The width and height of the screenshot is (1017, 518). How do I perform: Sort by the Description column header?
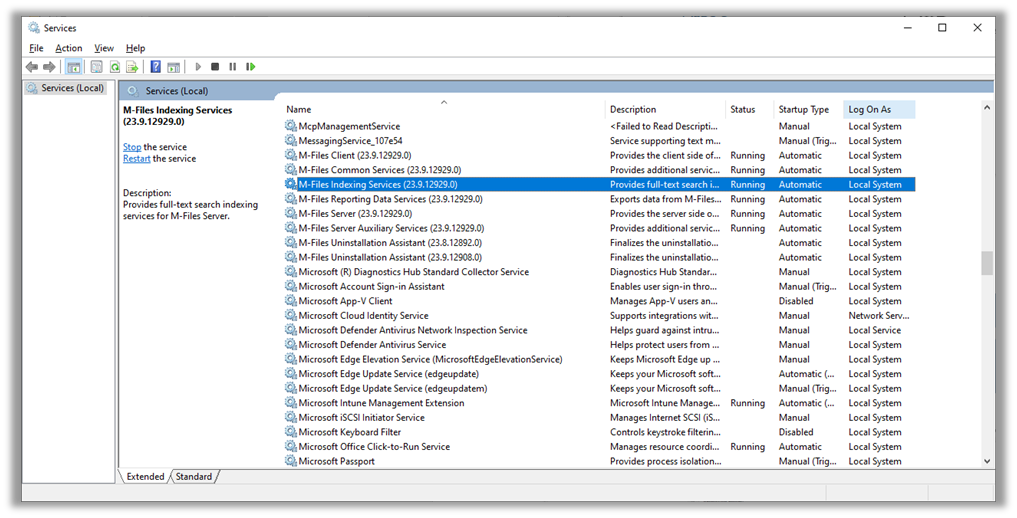coord(665,110)
